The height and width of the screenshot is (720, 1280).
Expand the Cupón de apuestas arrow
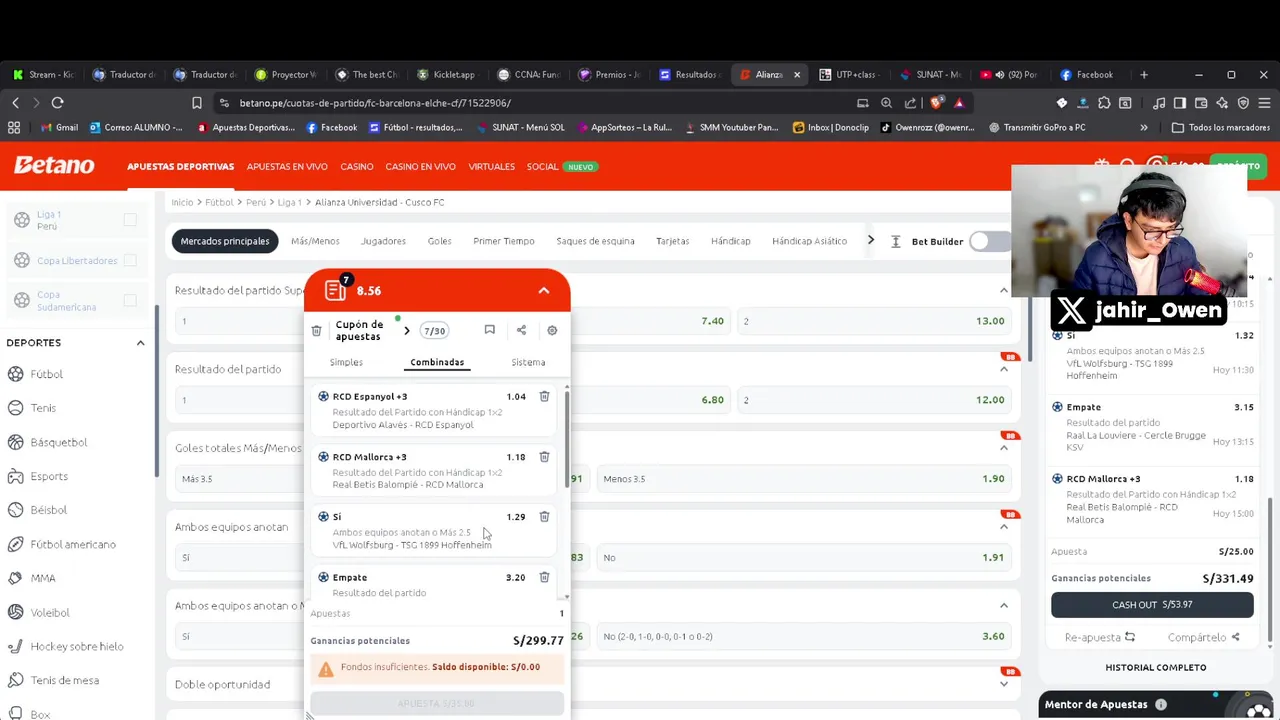406,331
